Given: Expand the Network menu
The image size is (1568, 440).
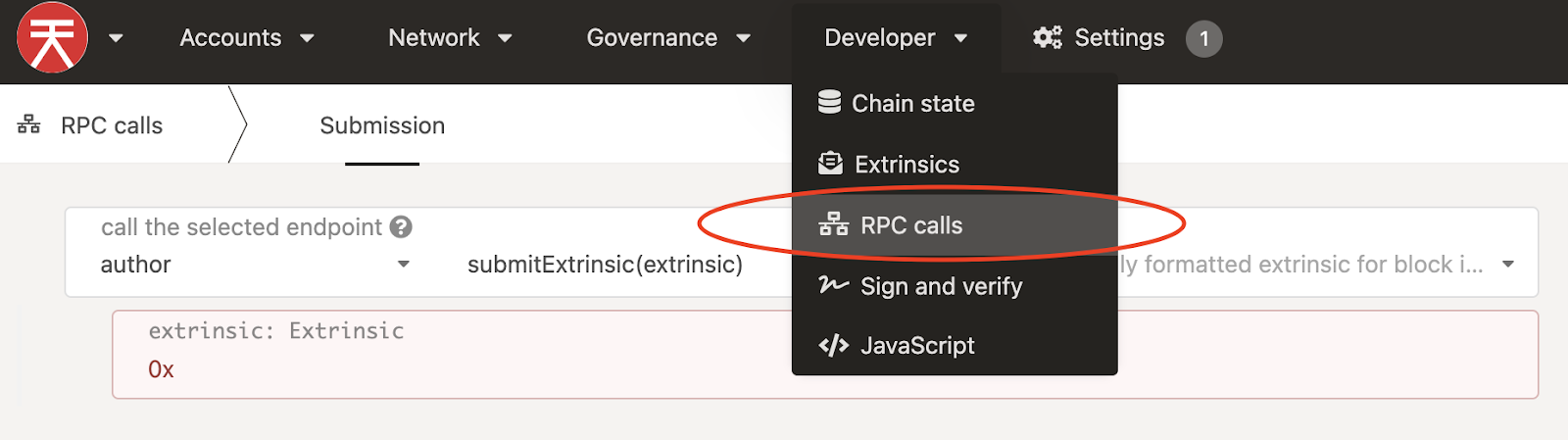Looking at the screenshot, I should [x=450, y=38].
